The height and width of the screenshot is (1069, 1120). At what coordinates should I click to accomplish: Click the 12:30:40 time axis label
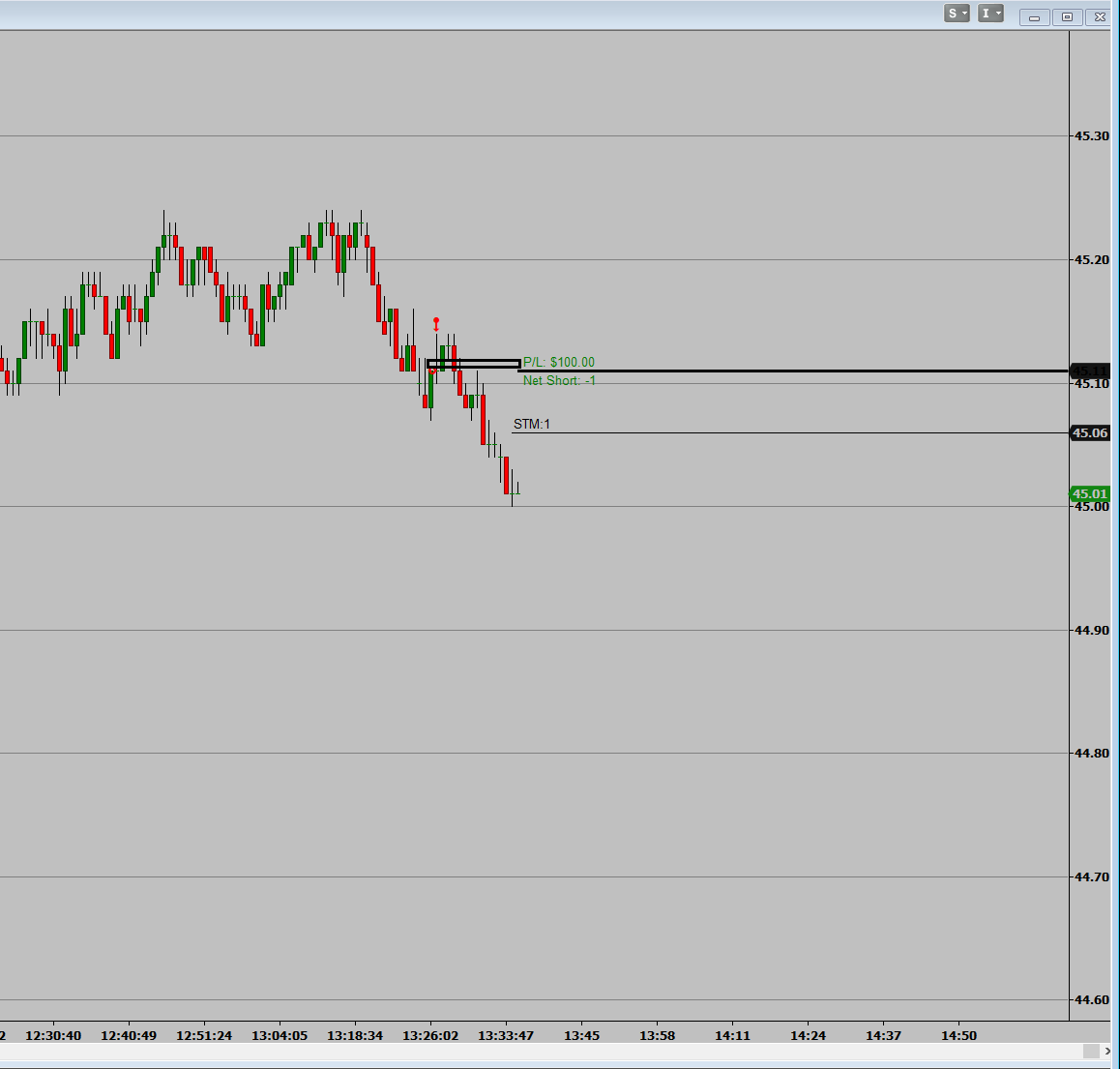[53, 1035]
